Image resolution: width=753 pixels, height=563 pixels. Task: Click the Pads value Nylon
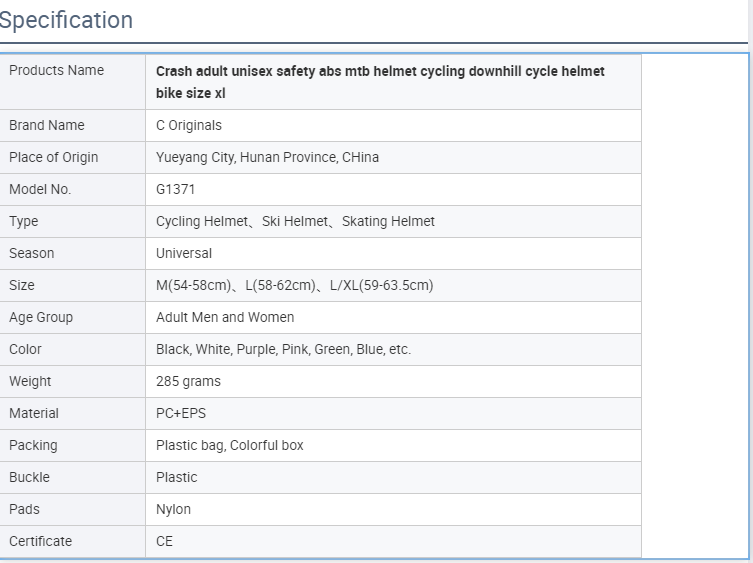[x=173, y=510]
